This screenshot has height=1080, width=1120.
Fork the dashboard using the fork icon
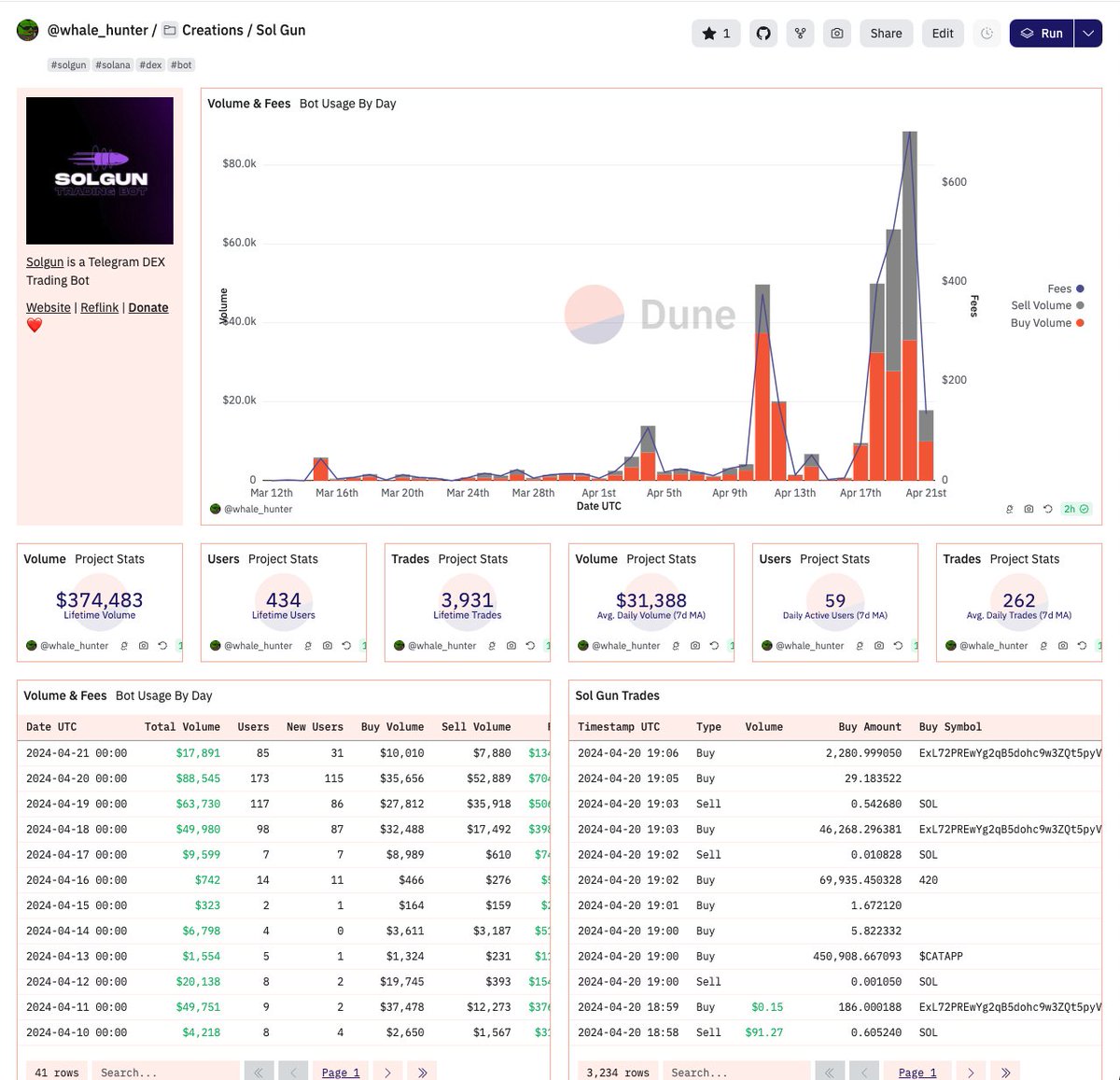click(x=800, y=33)
